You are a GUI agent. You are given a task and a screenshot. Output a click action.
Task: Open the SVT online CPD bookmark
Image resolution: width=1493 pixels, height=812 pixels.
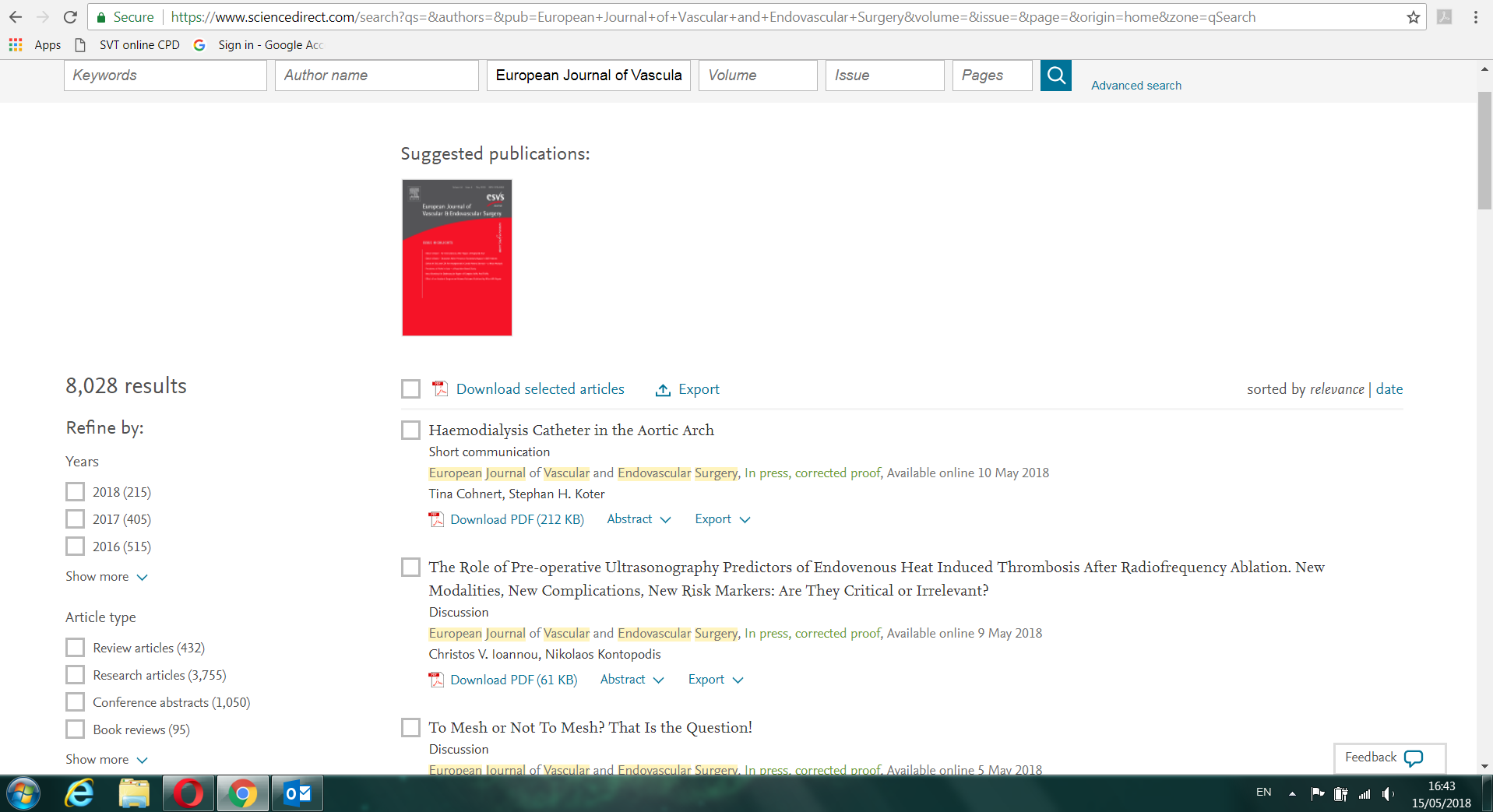(x=139, y=45)
